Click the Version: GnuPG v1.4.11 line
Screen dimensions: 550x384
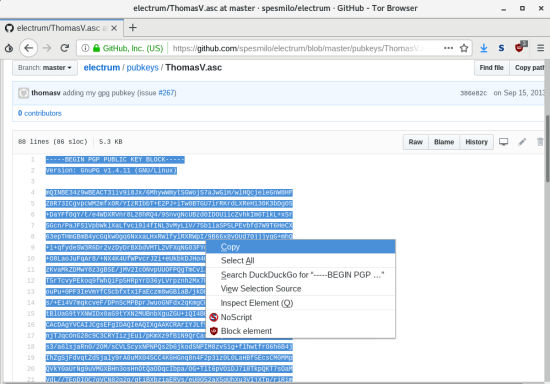point(111,170)
